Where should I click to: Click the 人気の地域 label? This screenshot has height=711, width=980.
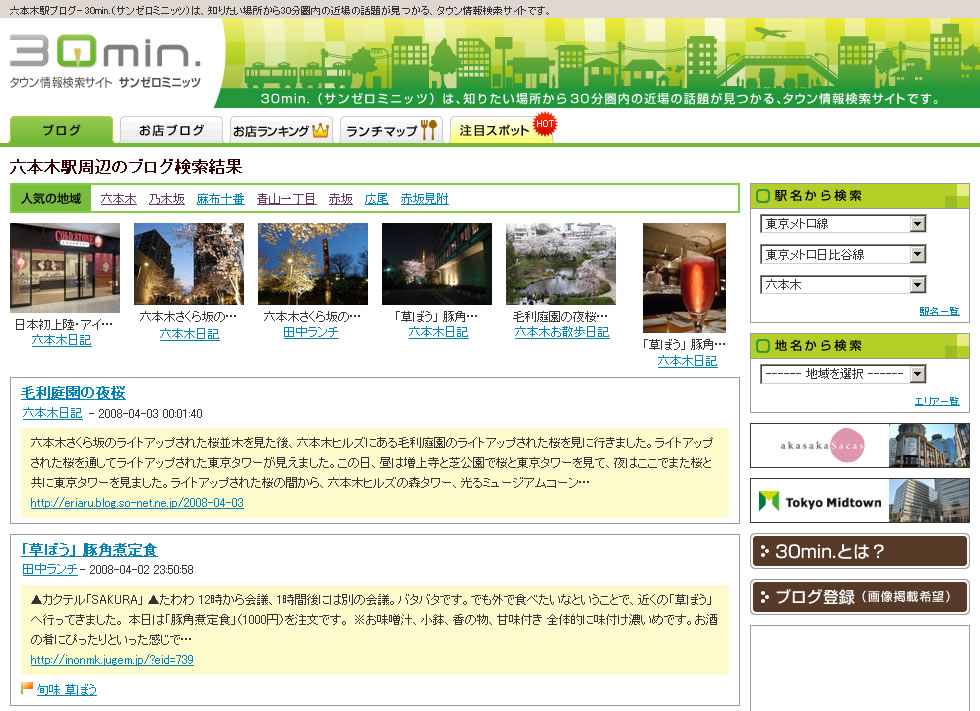51,198
